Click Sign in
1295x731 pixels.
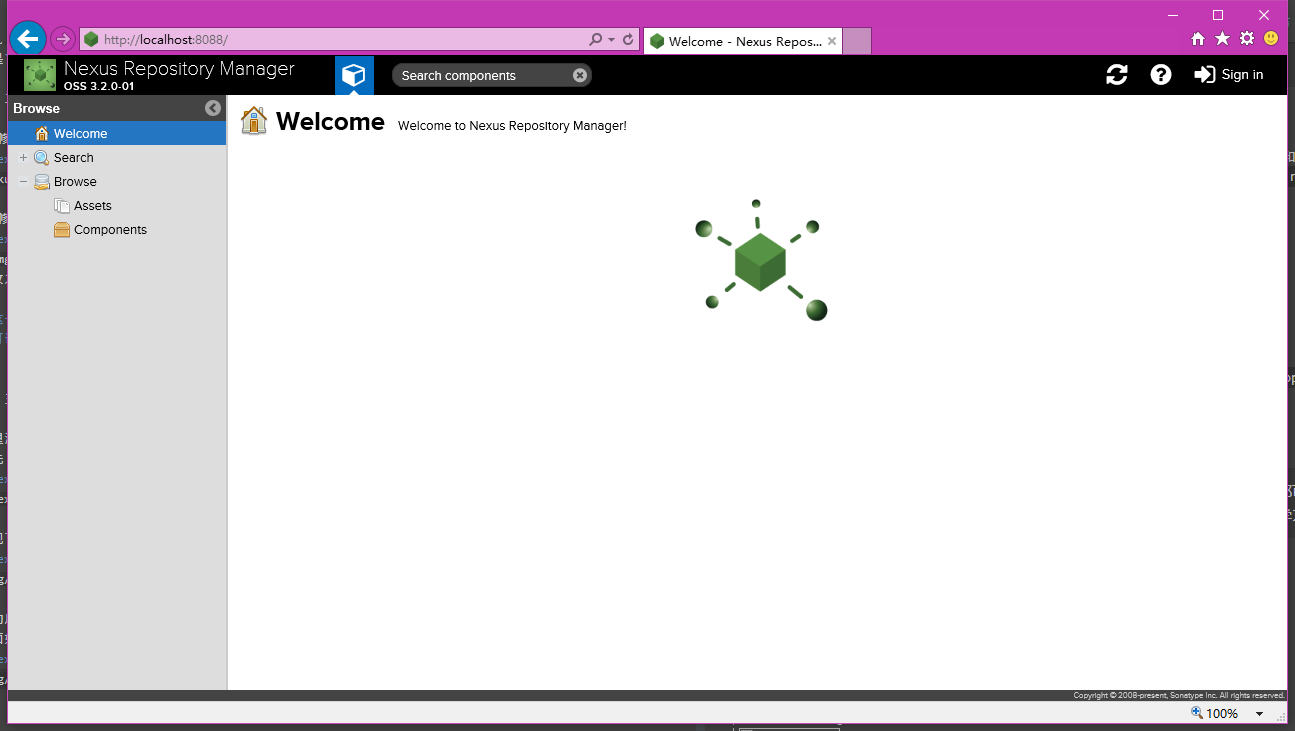[1229, 75]
